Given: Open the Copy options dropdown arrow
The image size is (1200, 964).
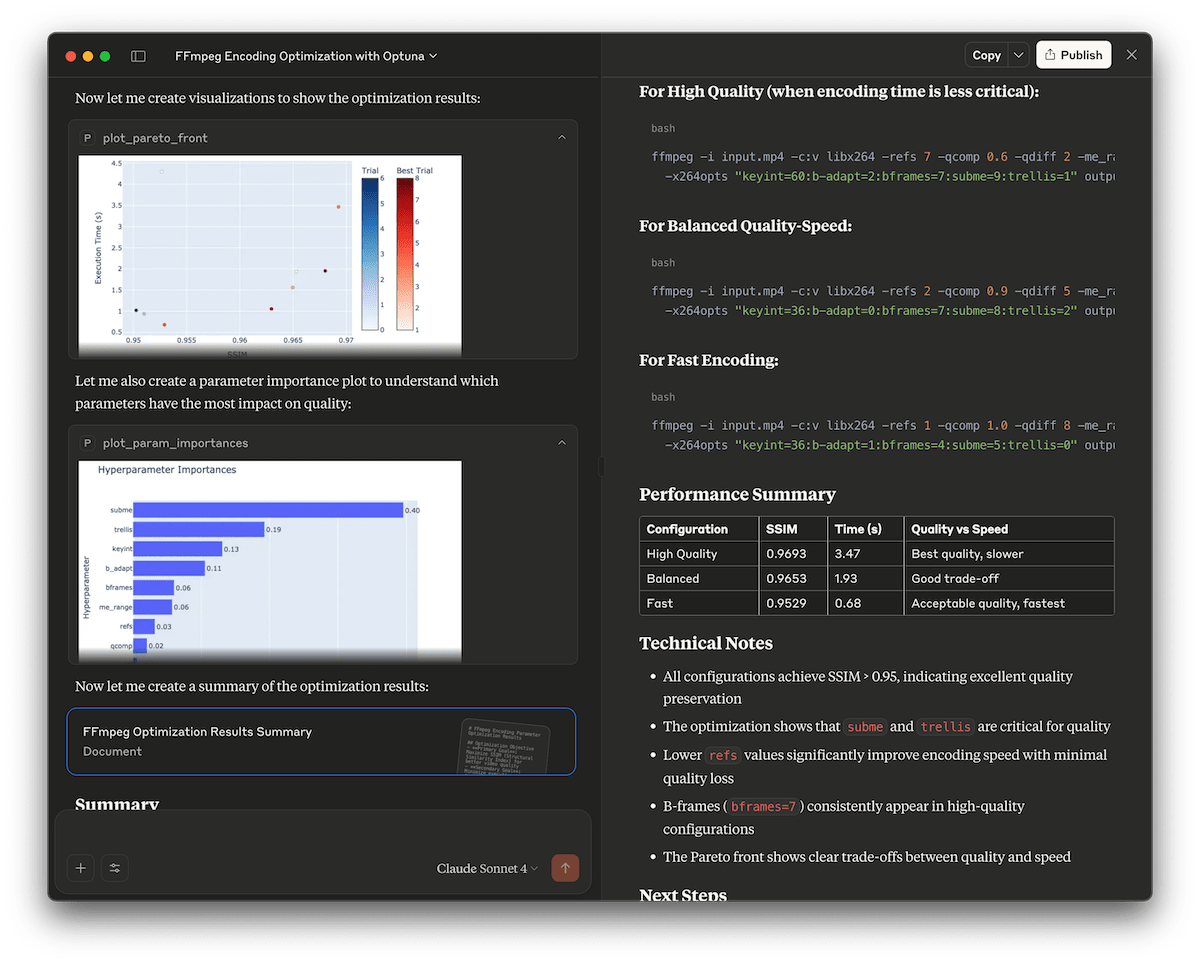Looking at the screenshot, I should click(1018, 55).
